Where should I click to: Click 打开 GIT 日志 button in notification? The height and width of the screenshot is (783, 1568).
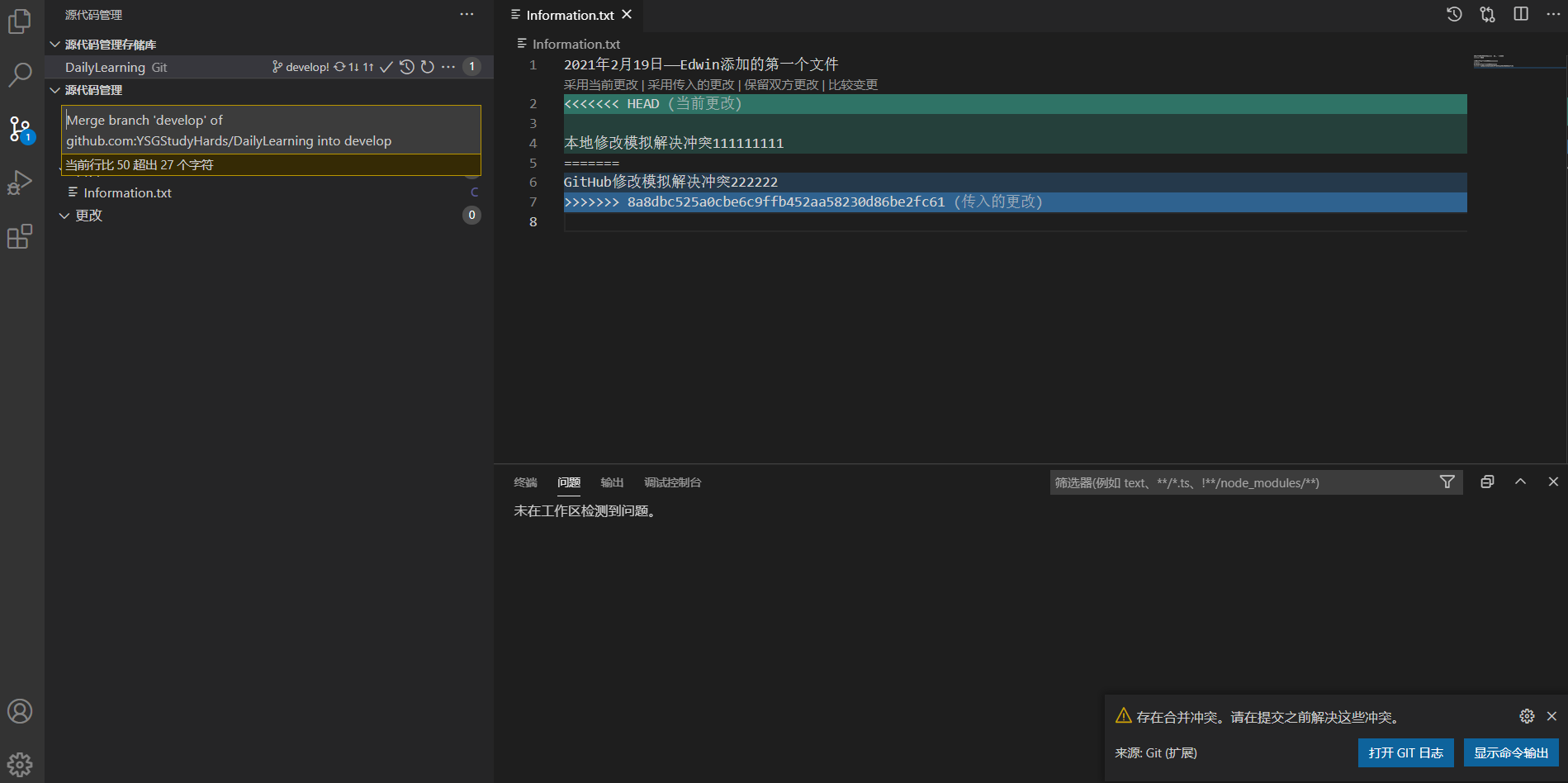point(1406,752)
